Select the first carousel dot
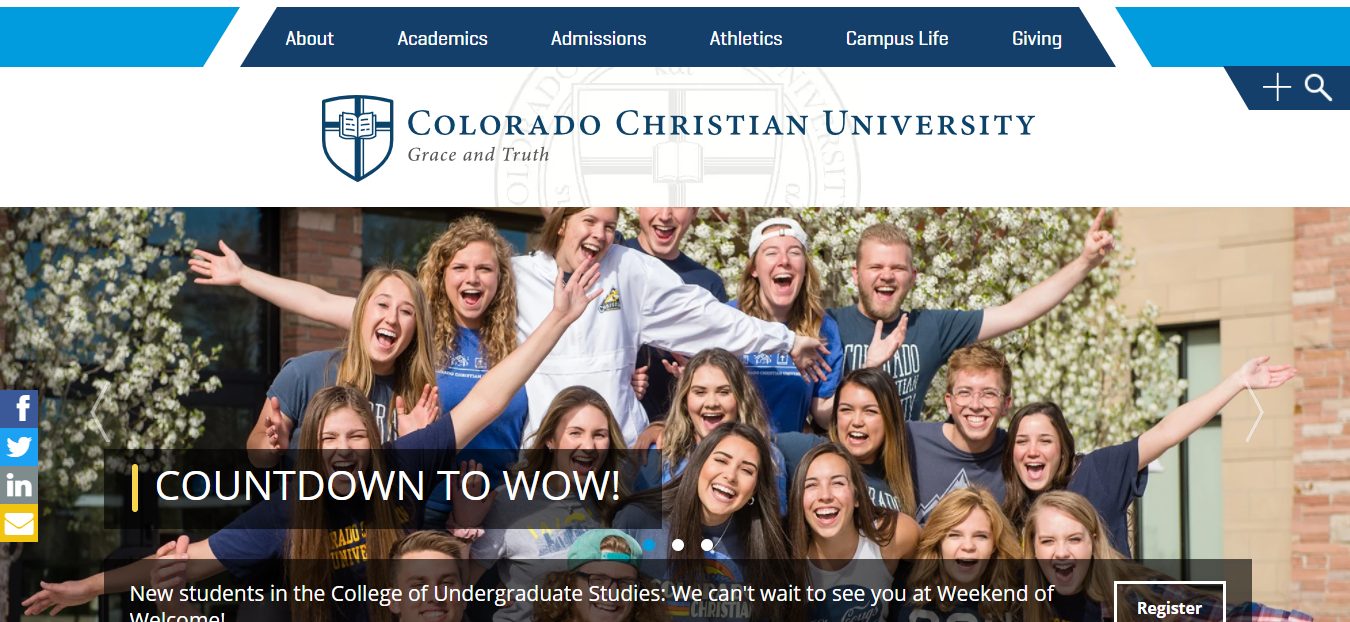The image size is (1350, 622). [x=649, y=545]
